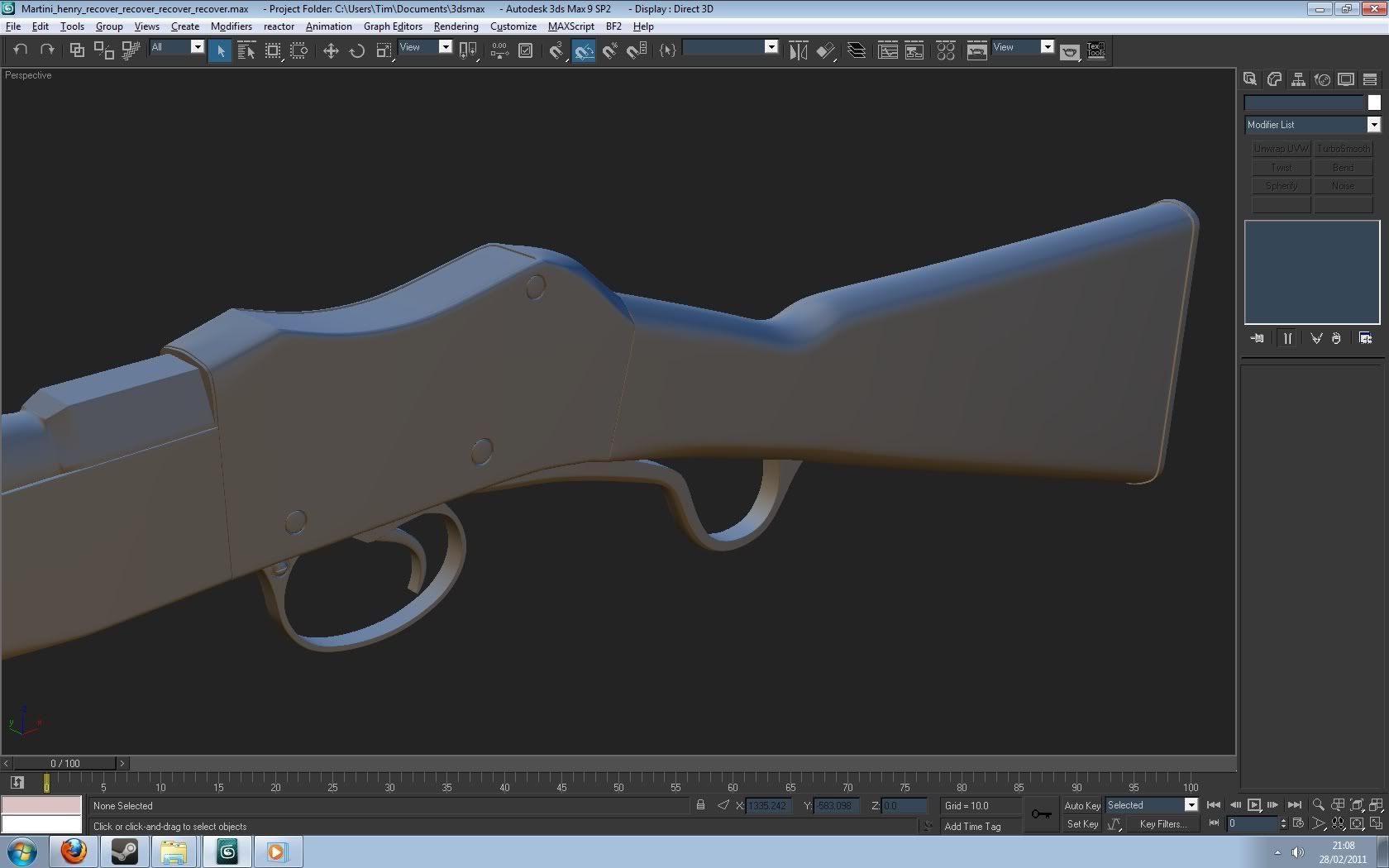The width and height of the screenshot is (1389, 868).
Task: Click the Undo arrow in the toolbar
Action: [x=21, y=50]
